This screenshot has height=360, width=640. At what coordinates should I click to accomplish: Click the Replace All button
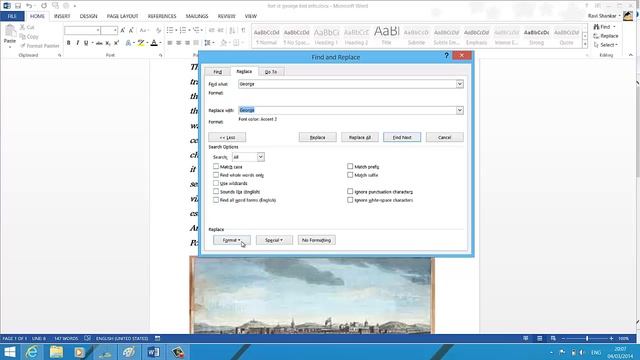point(360,138)
